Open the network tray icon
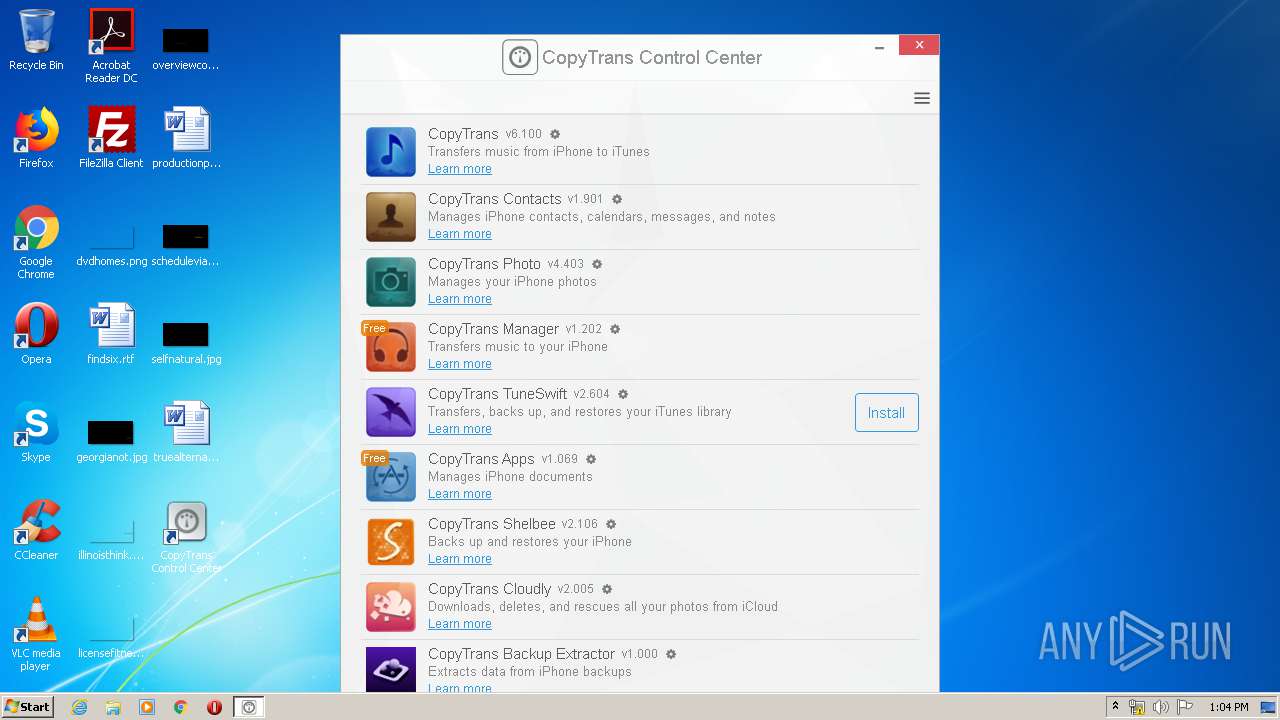 point(1137,707)
